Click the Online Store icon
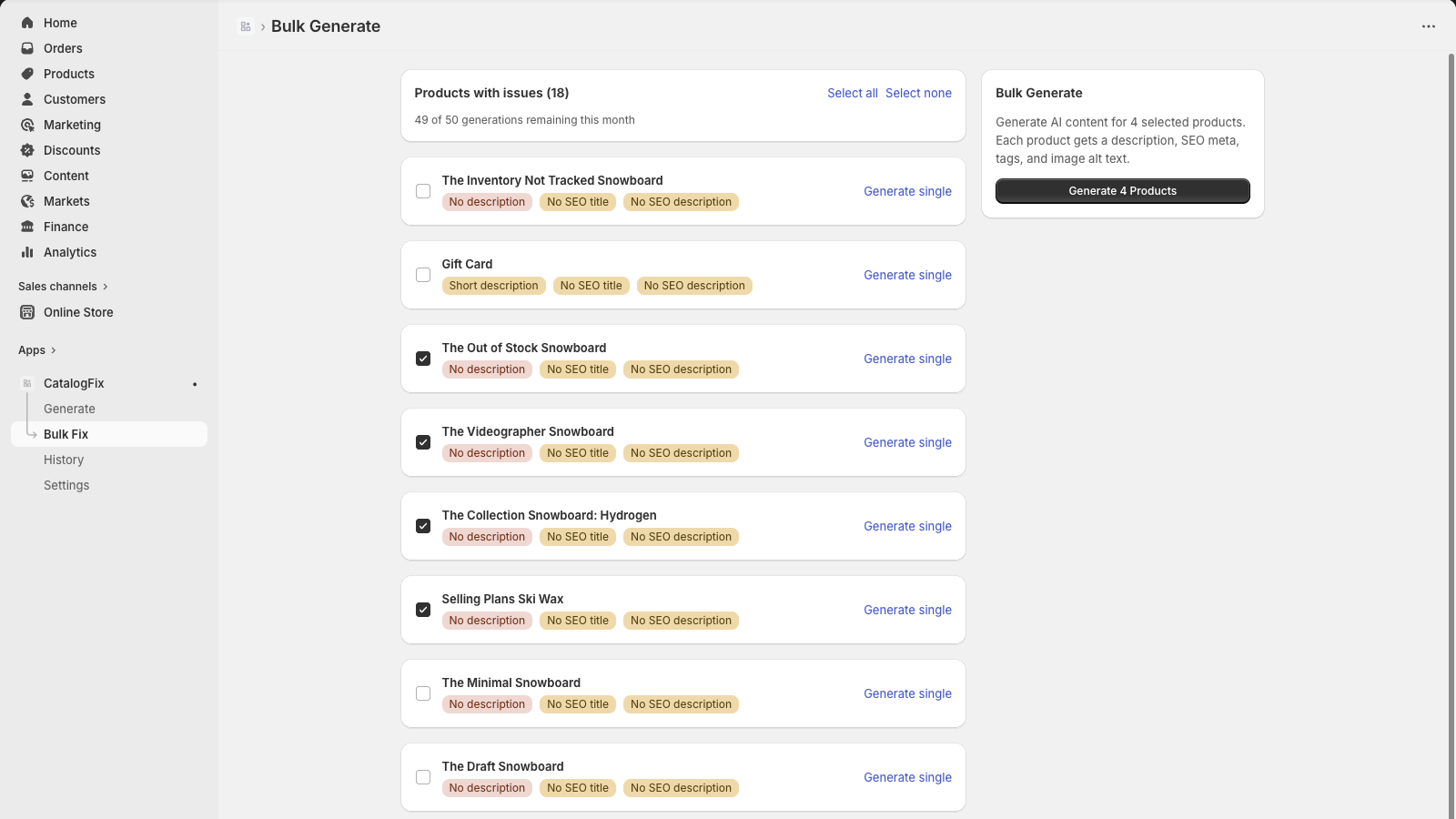The height and width of the screenshot is (819, 1456). [26, 312]
